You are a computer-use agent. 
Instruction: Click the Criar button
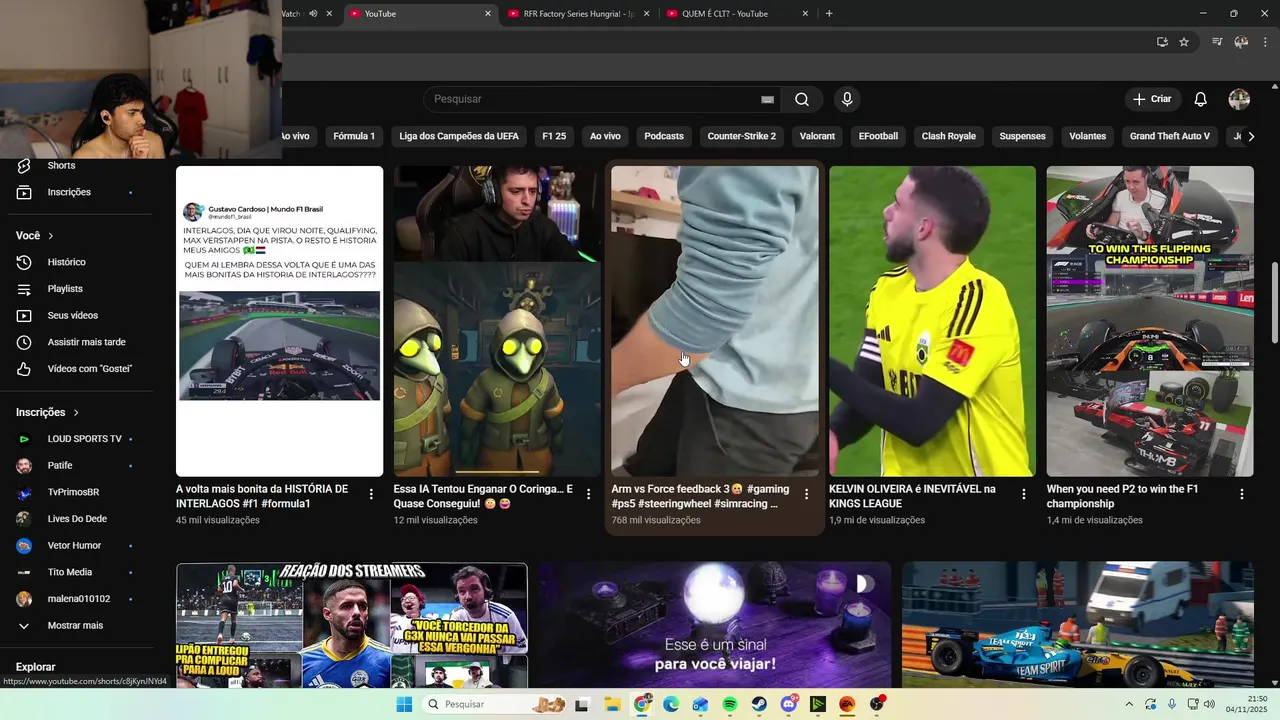pyautogui.click(x=1152, y=99)
